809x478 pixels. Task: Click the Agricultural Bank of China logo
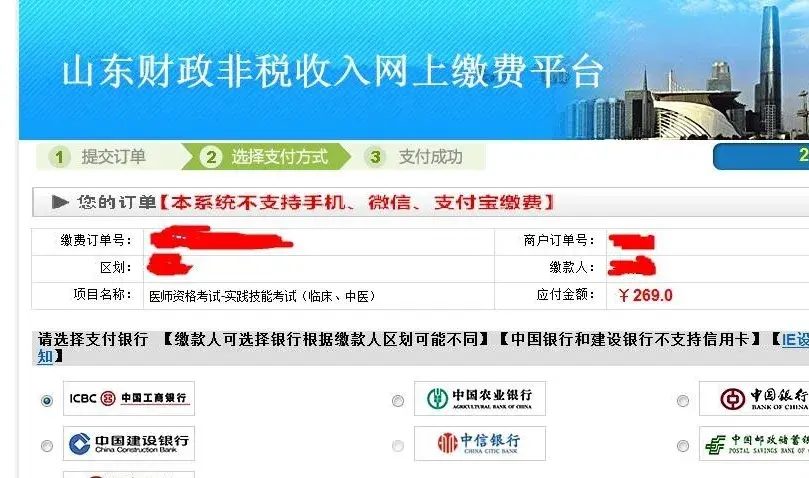pyautogui.click(x=480, y=398)
